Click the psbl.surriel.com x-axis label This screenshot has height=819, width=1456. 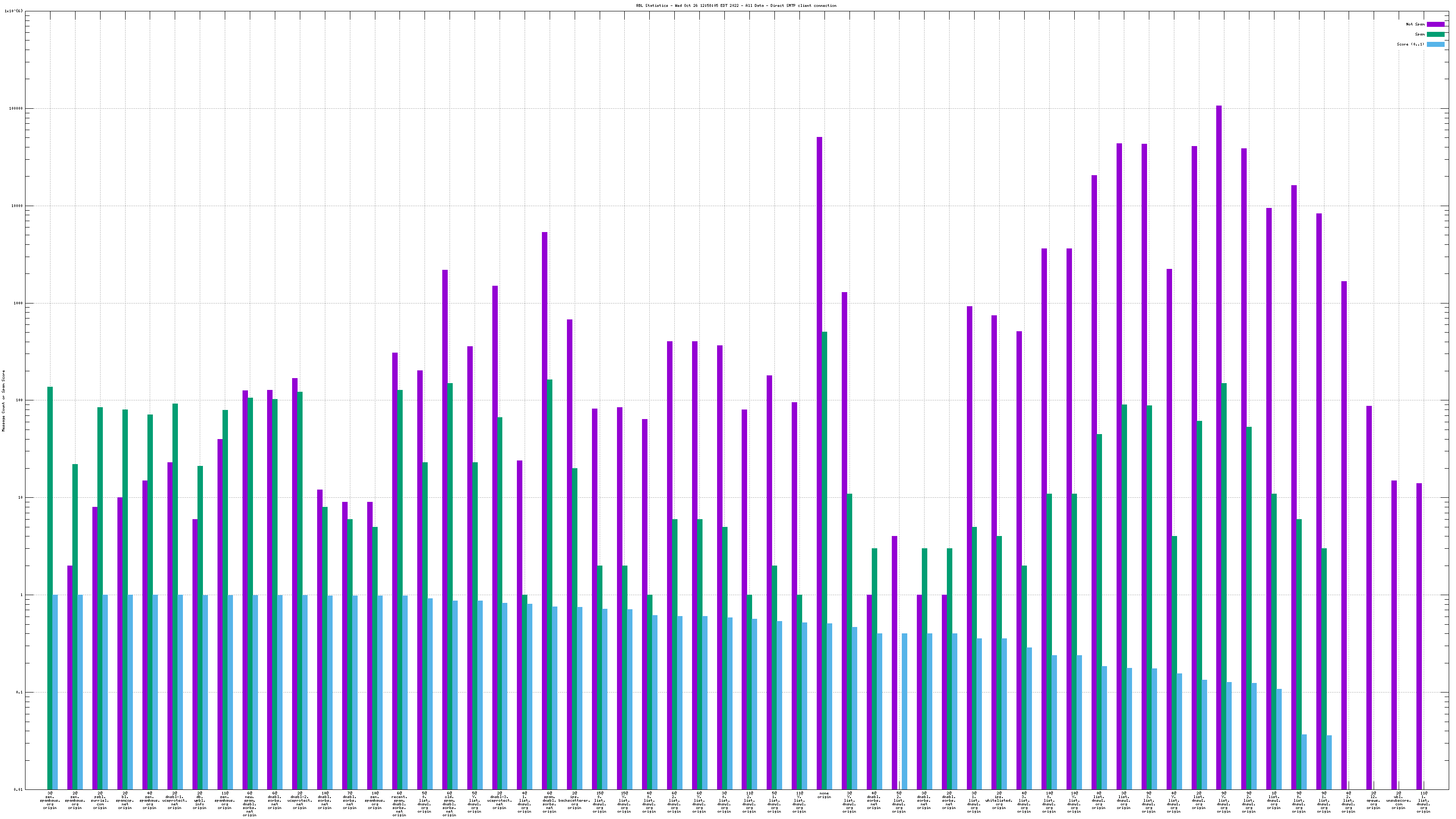(100, 800)
